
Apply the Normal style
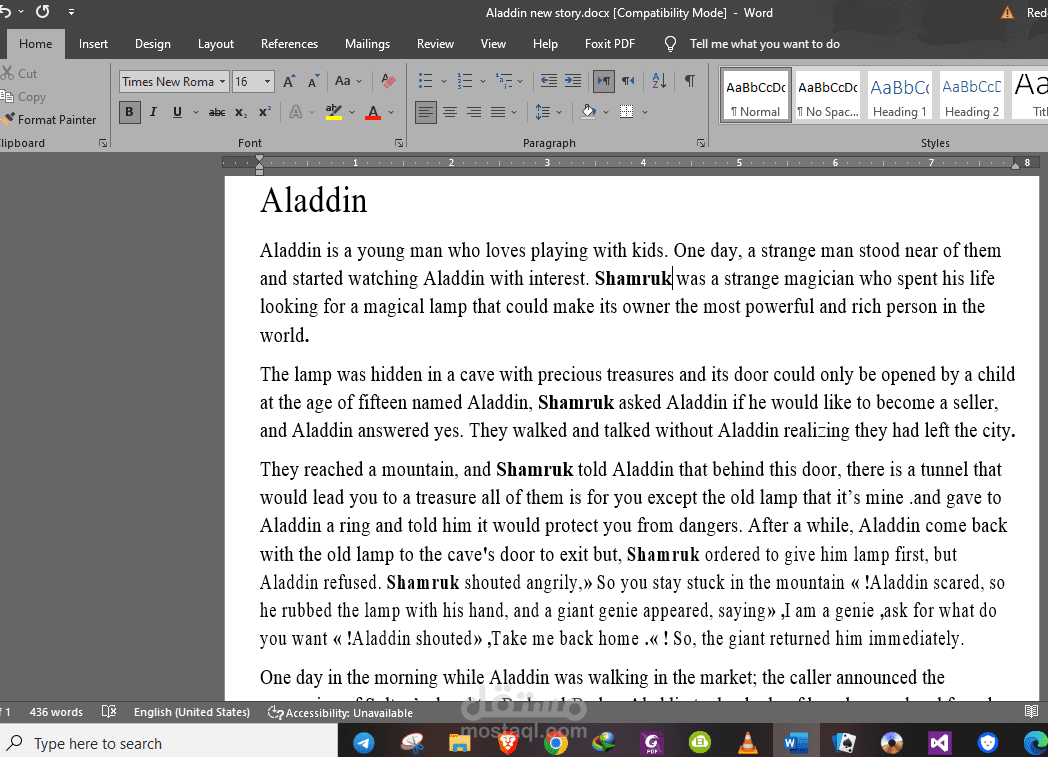[756, 95]
